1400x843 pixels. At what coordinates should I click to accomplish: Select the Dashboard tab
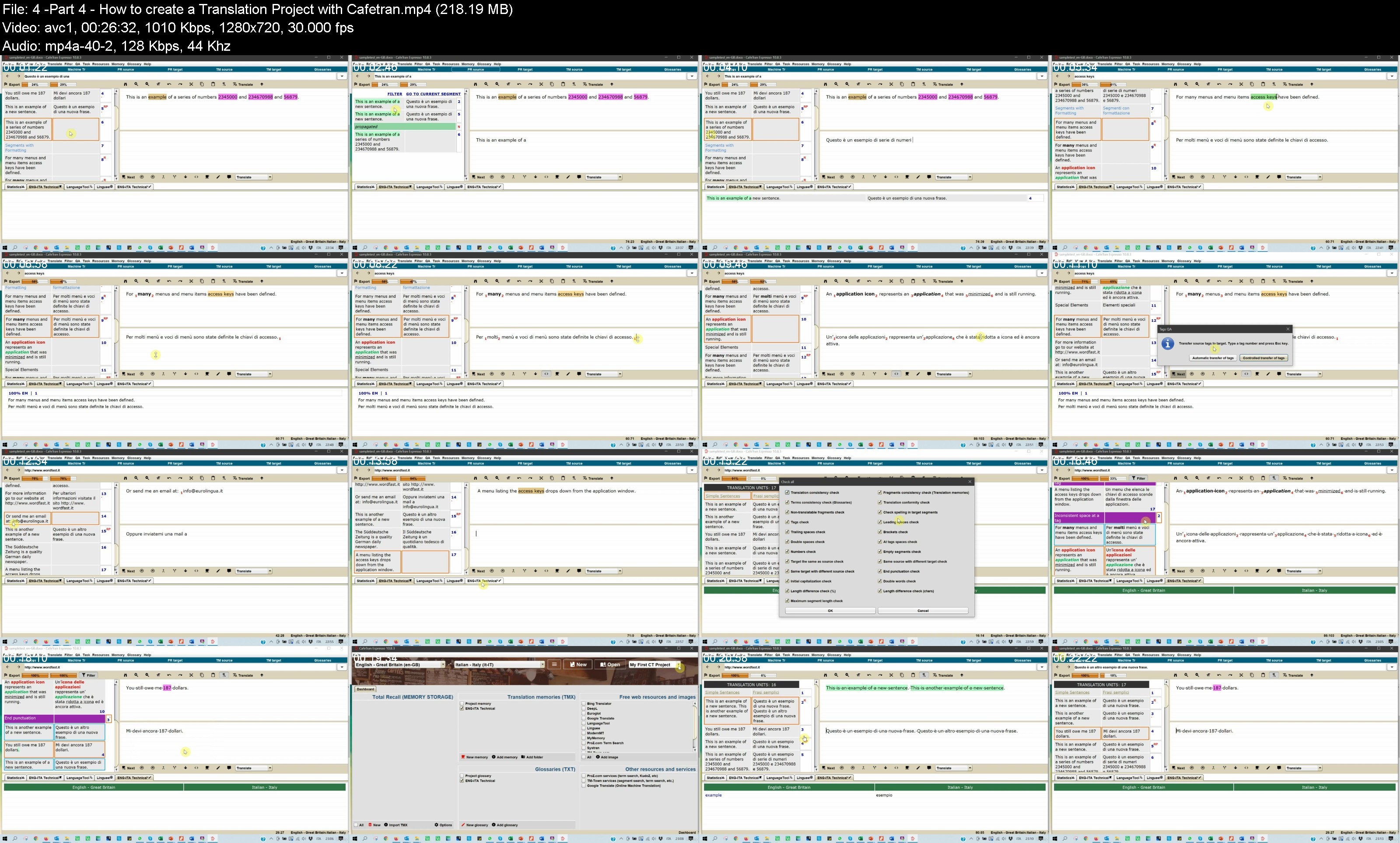(x=365, y=689)
